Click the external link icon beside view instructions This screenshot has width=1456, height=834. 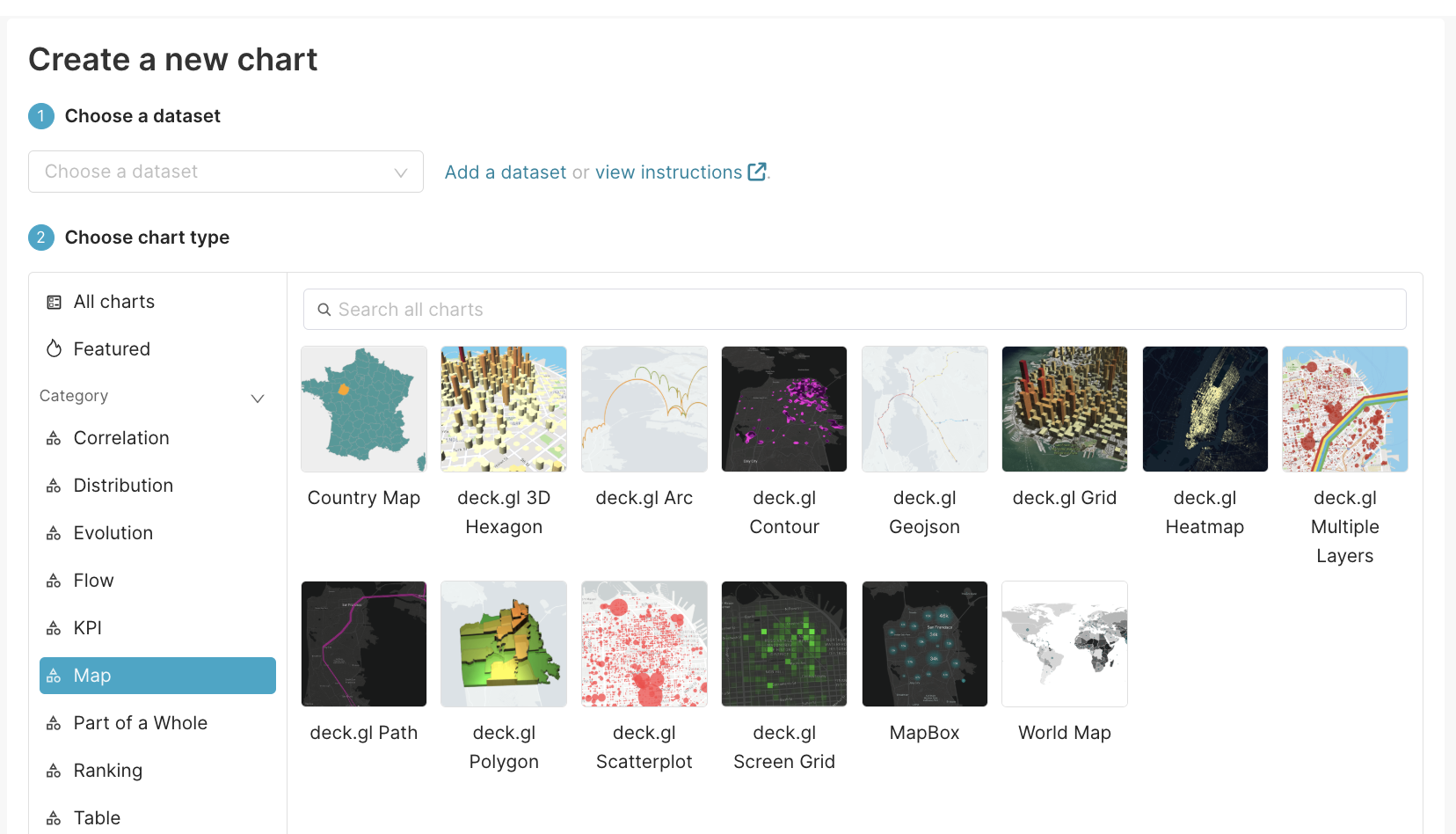point(756,172)
